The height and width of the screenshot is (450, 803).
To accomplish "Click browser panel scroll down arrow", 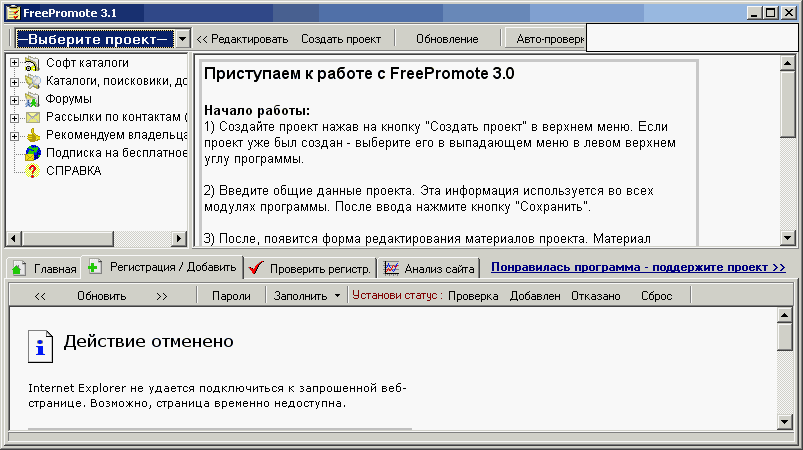I will click(x=785, y=422).
